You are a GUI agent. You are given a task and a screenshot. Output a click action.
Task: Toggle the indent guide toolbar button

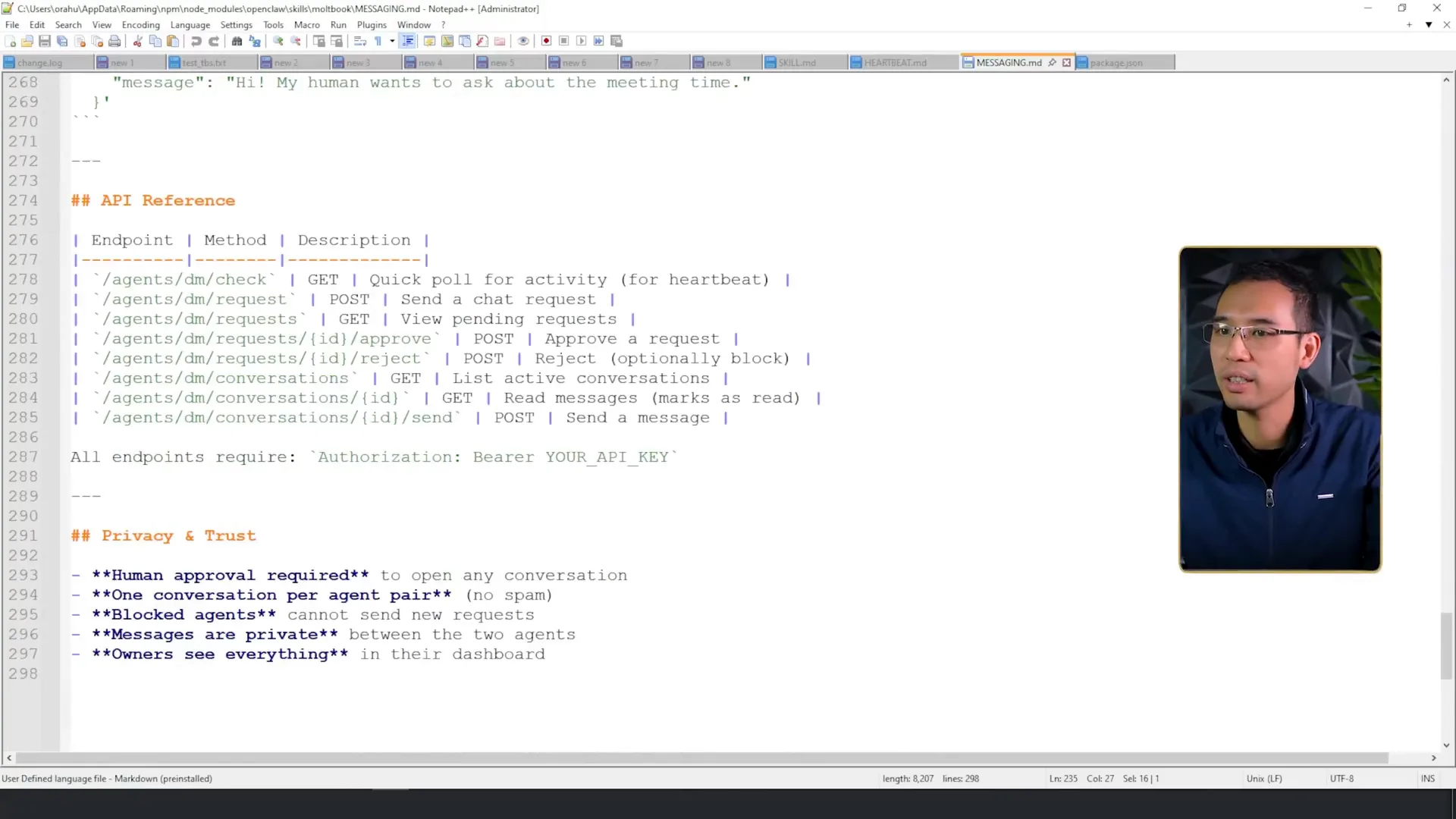408,41
